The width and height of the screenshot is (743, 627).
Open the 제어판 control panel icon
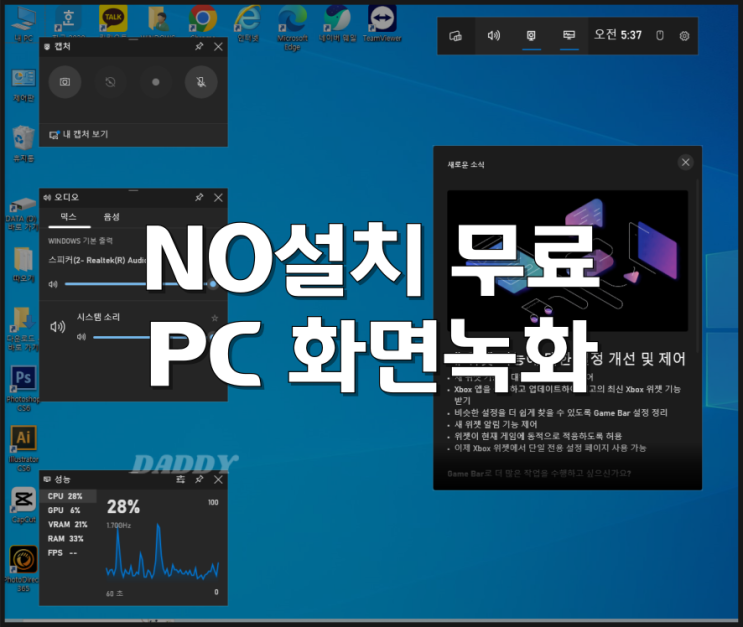(x=23, y=85)
